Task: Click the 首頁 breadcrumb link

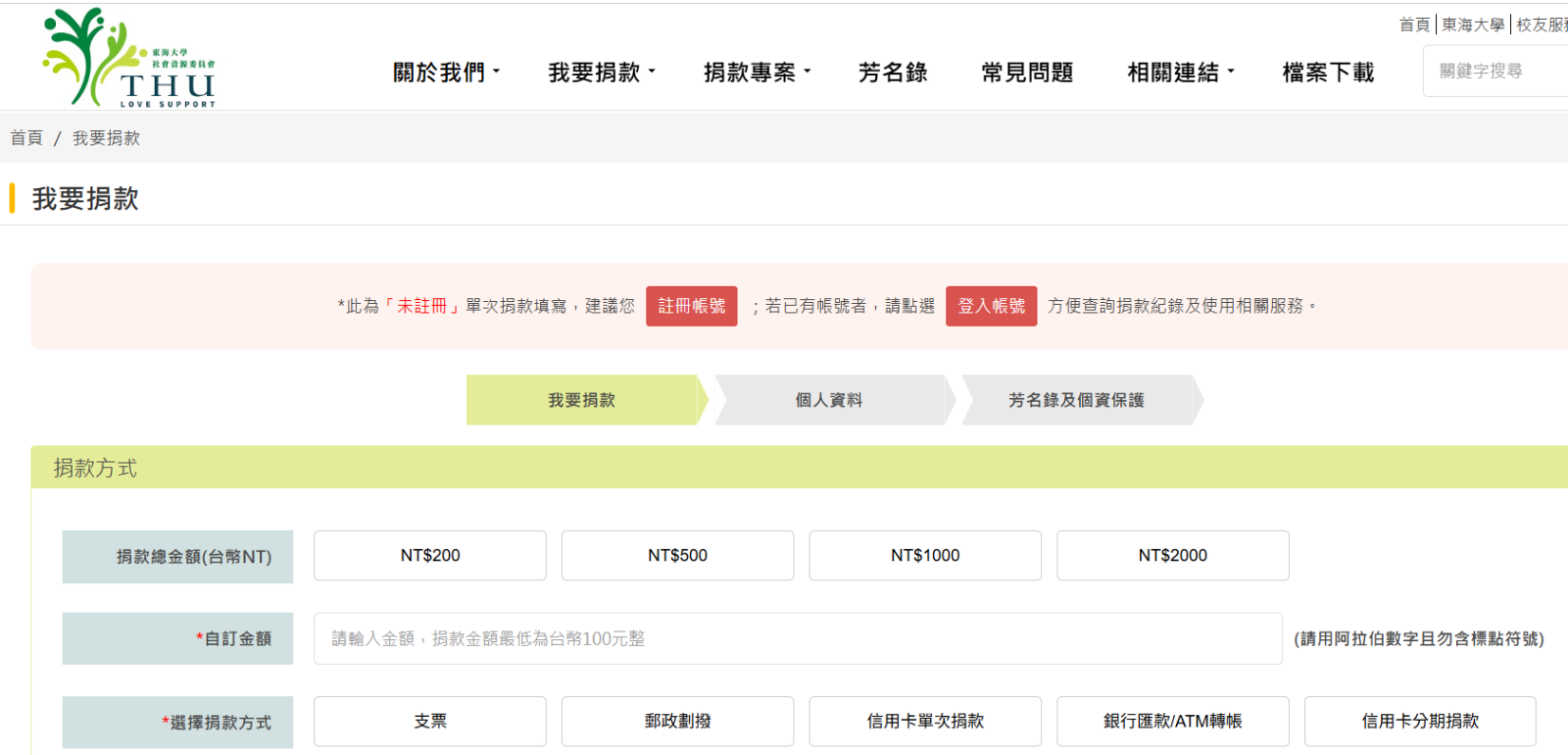Action: click(26, 138)
